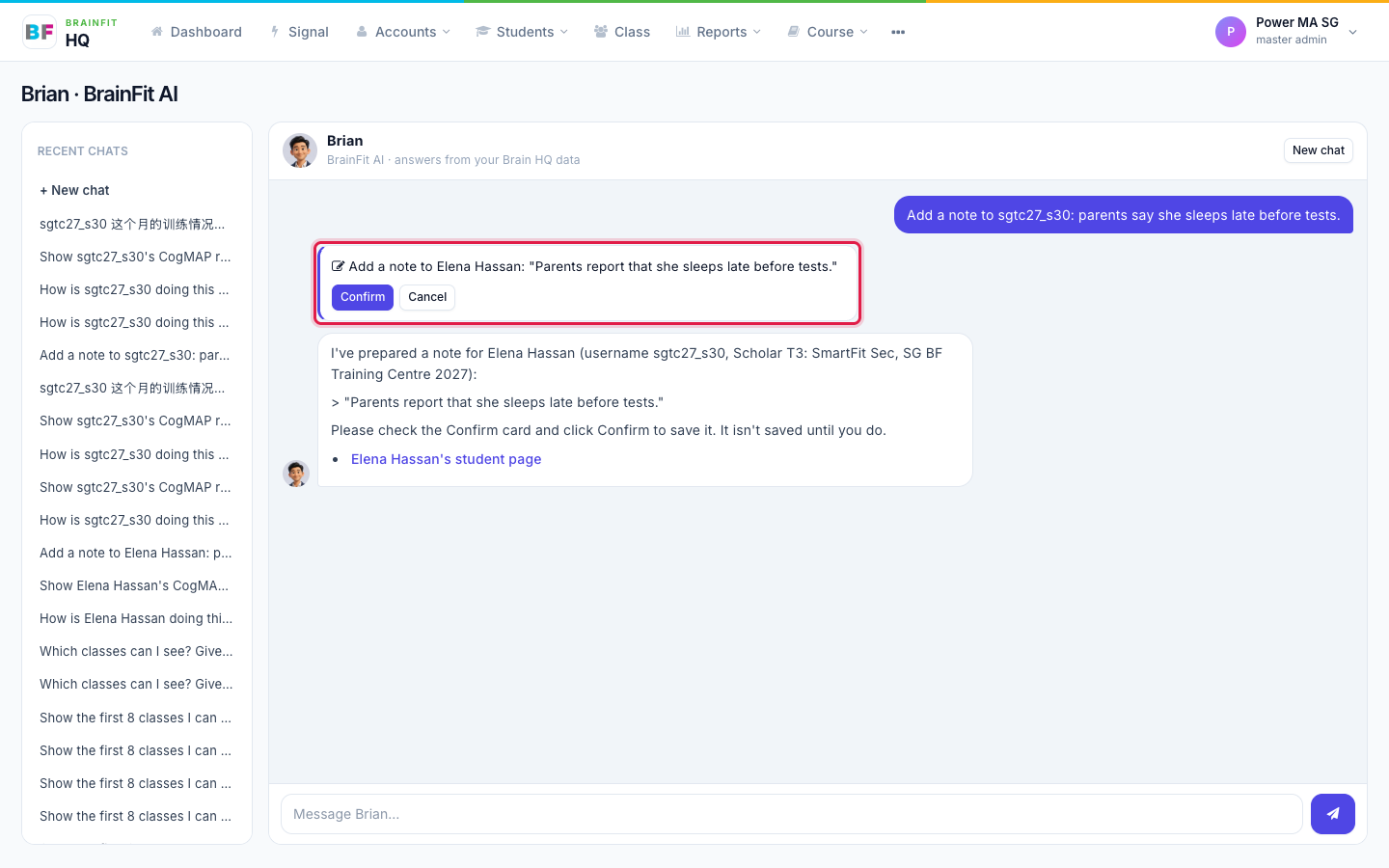Screen dimensions: 1389x868
Task: Click the Class group icon
Action: pyautogui.click(x=601, y=32)
